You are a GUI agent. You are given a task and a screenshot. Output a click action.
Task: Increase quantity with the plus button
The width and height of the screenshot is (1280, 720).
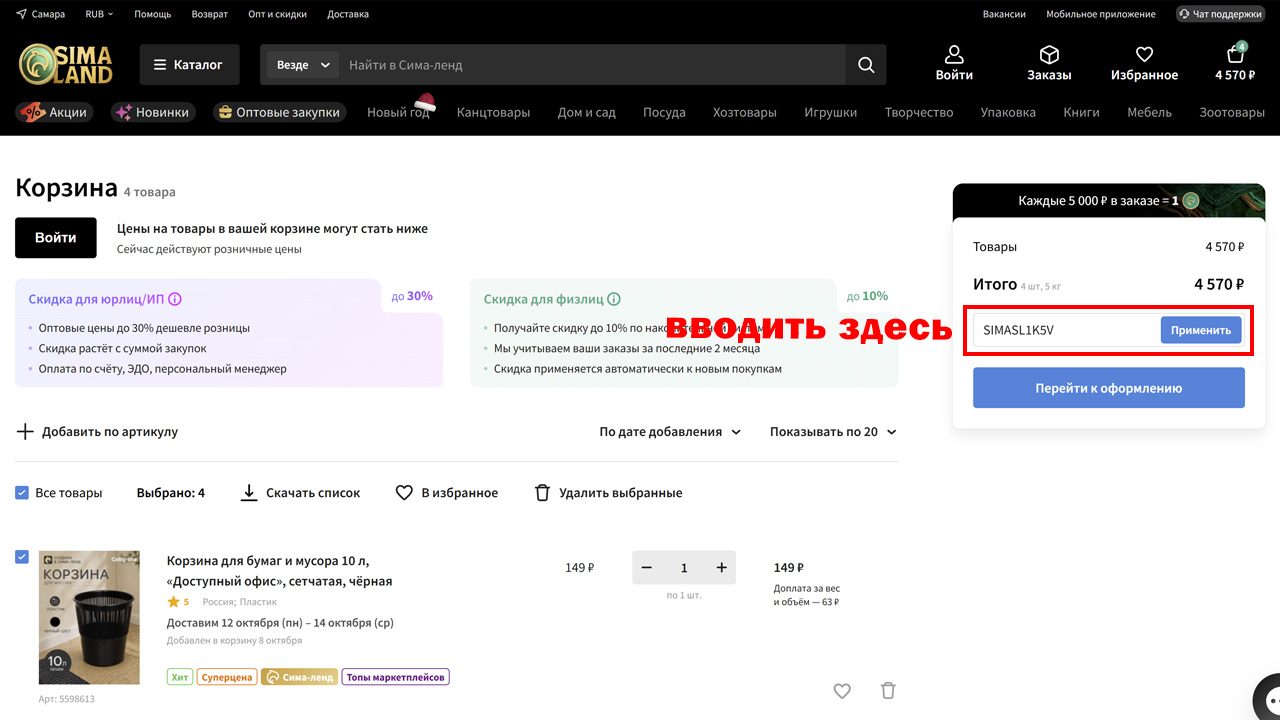(722, 568)
